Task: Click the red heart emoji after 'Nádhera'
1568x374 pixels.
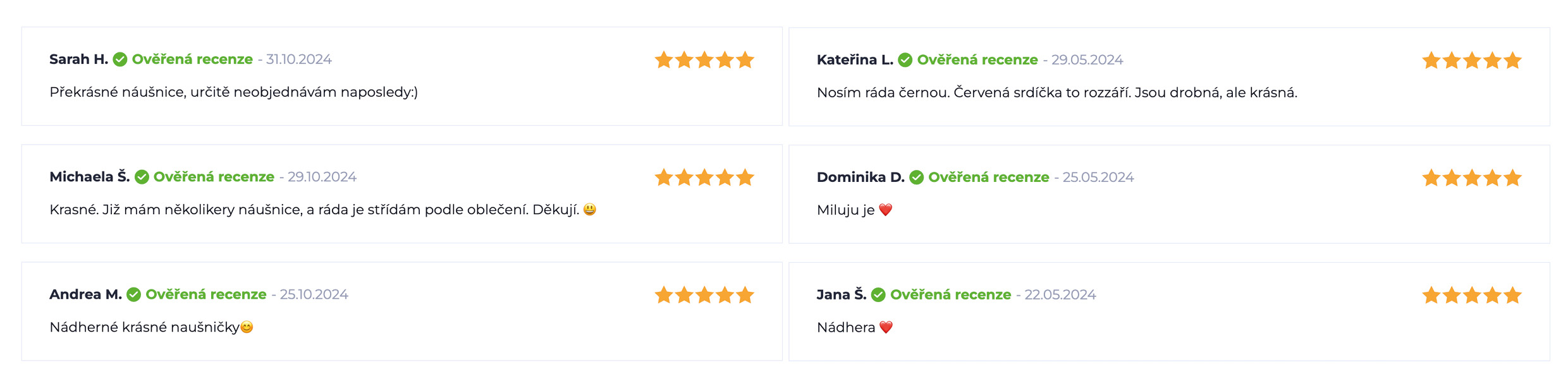Action: (886, 327)
